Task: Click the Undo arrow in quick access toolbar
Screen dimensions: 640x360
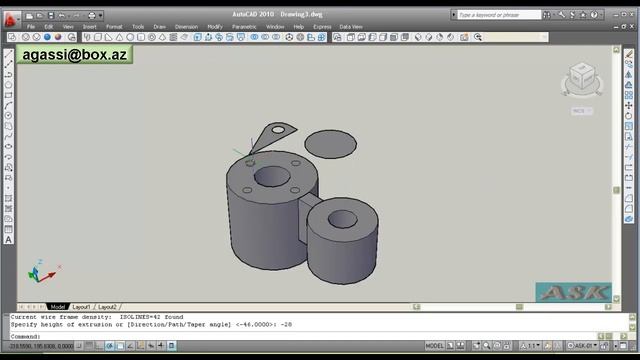Action: click(x=62, y=16)
